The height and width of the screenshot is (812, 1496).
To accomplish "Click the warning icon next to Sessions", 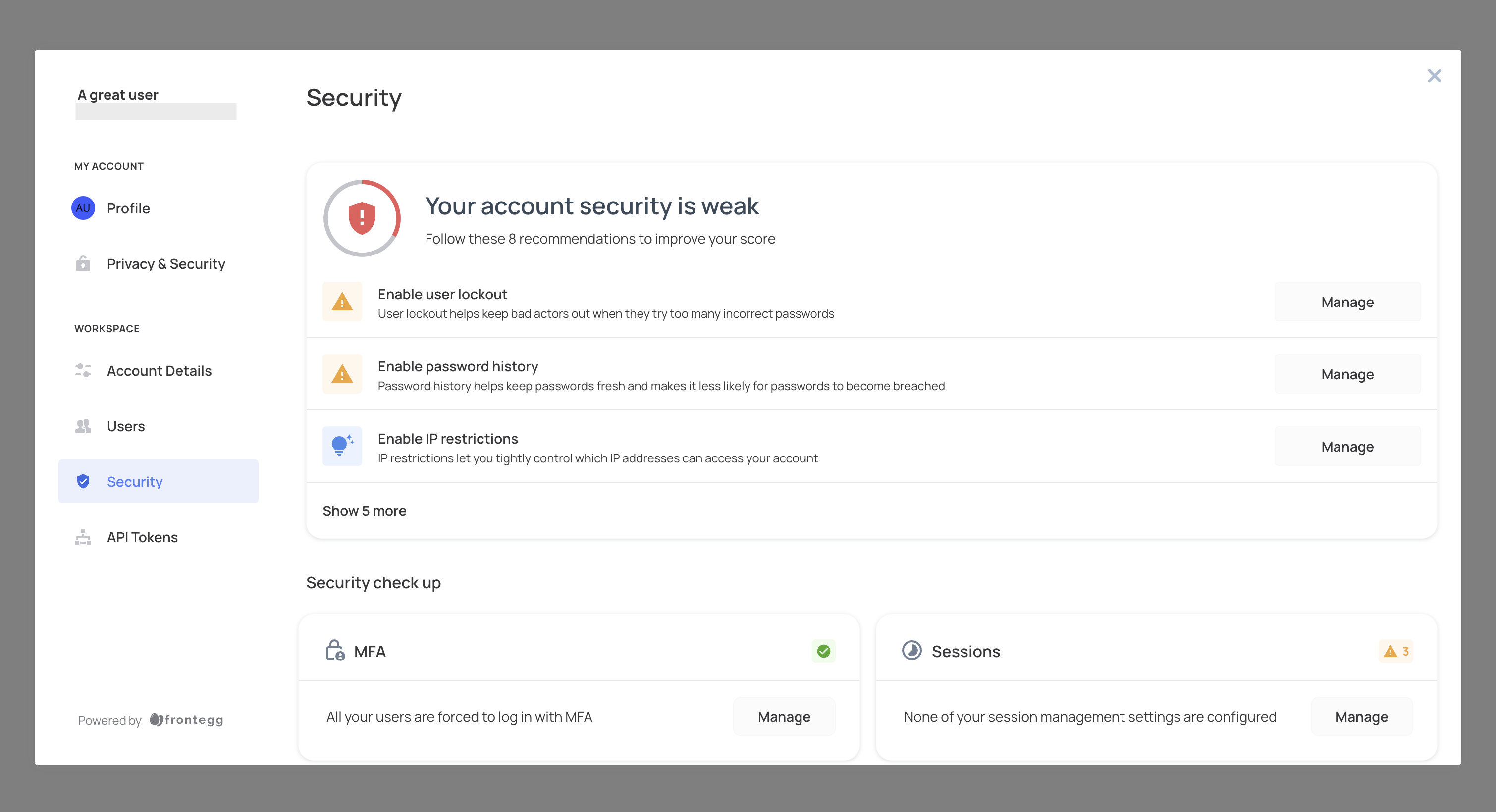I will pos(1391,652).
